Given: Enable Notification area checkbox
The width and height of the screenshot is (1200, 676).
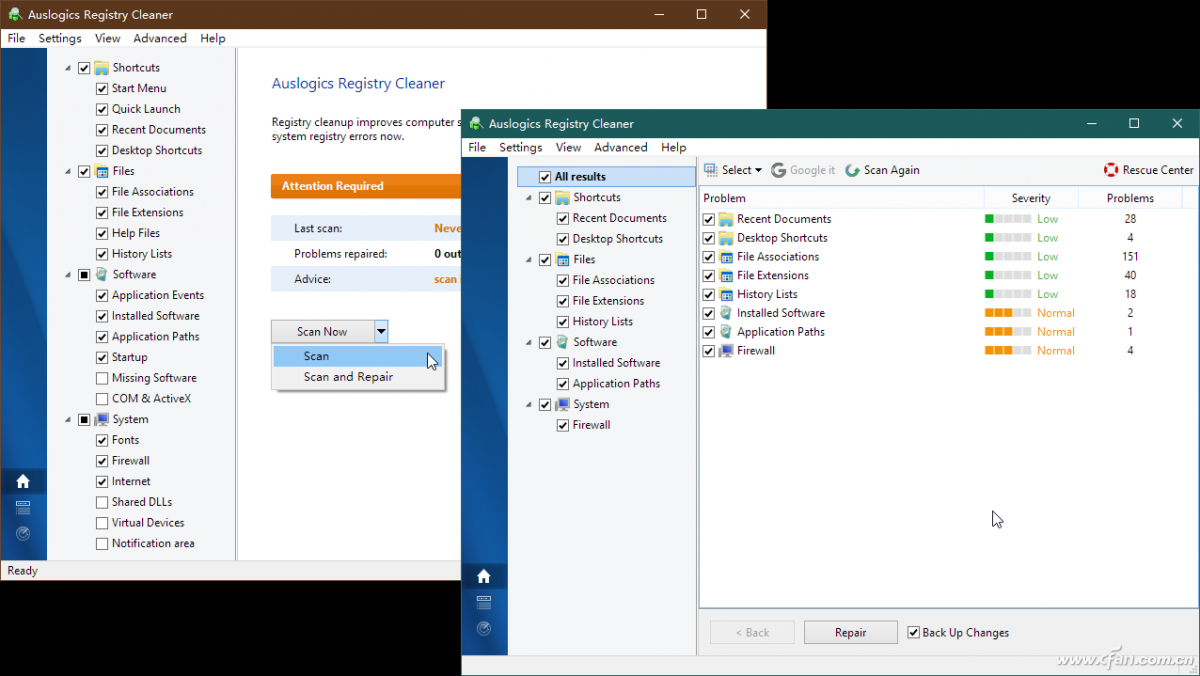Looking at the screenshot, I should [102, 544].
